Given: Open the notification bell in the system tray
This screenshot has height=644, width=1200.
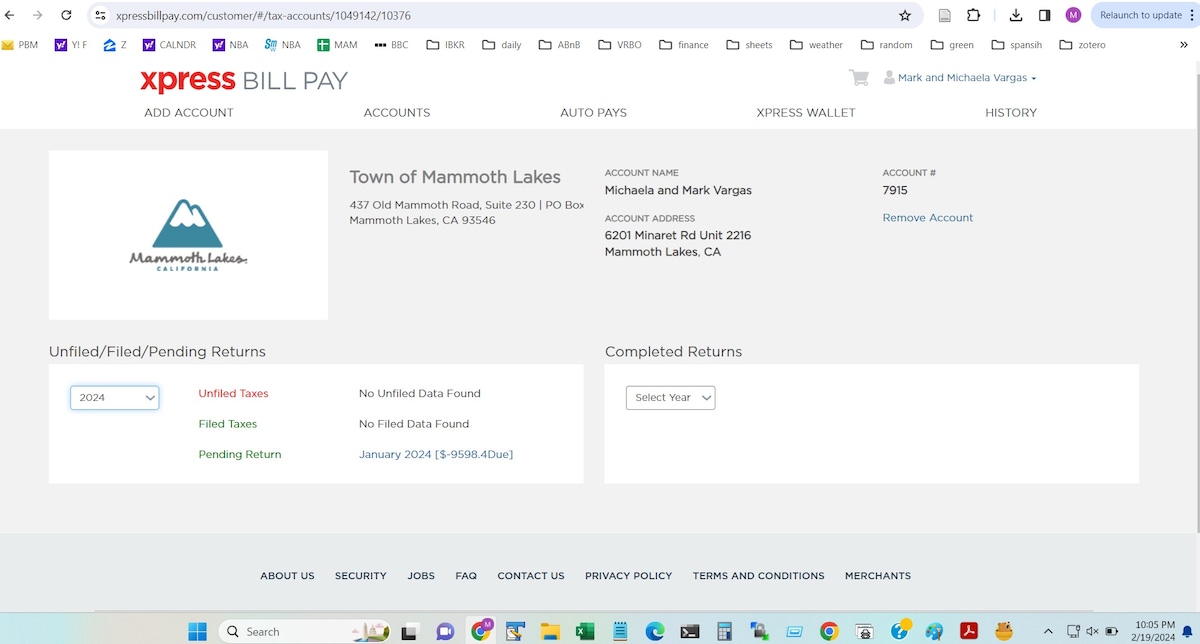Looking at the screenshot, I should 1187,631.
